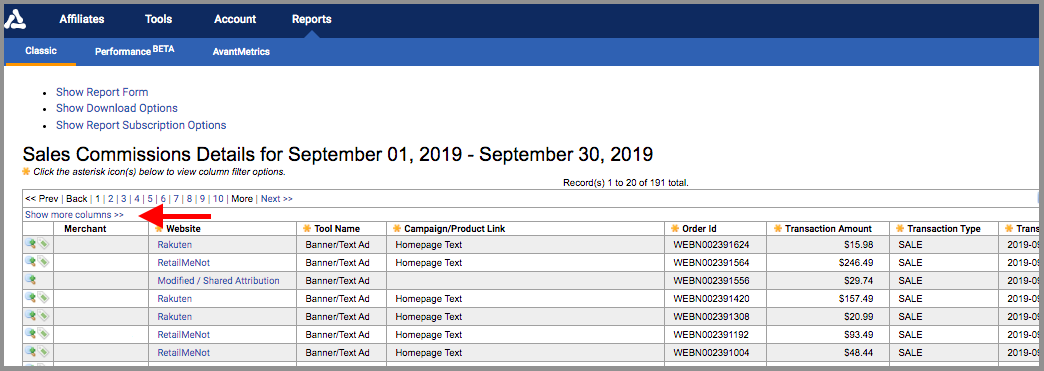Switch to the Classic tab
Image resolution: width=1044 pixels, height=371 pixels.
[41, 51]
